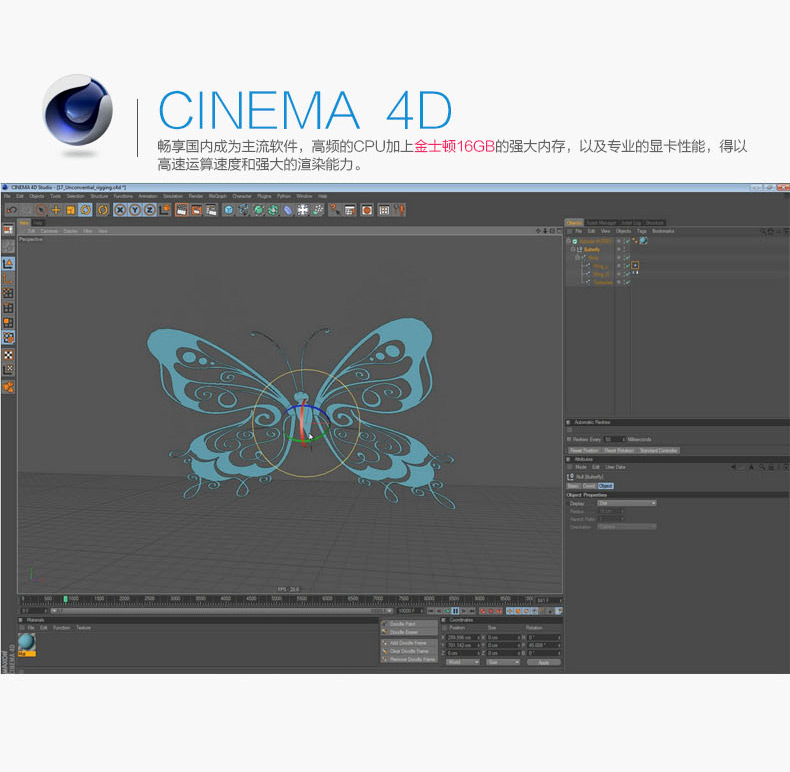
Task: Open viewport Cameras menu
Action: click(49, 231)
